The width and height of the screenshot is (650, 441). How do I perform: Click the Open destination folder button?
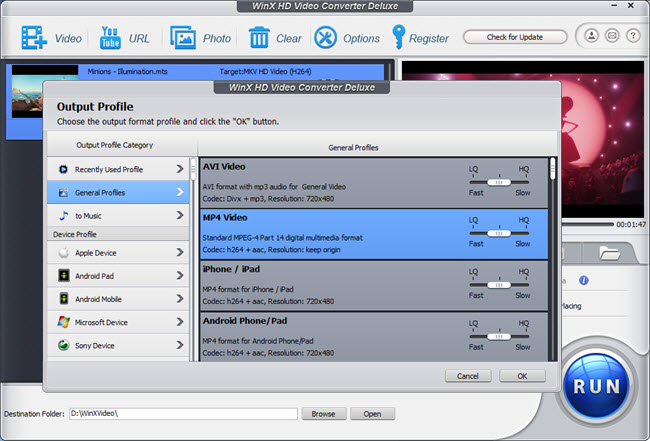pyautogui.click(x=372, y=414)
